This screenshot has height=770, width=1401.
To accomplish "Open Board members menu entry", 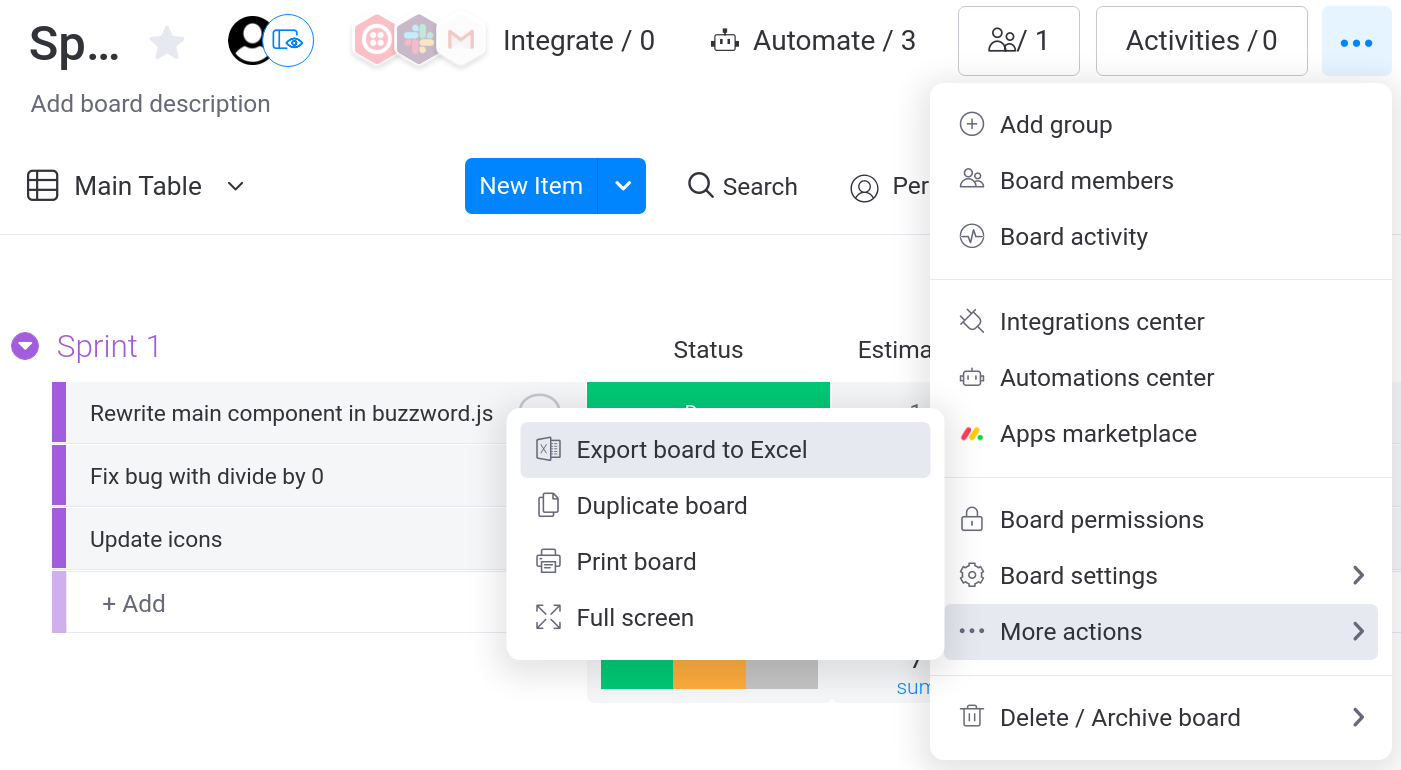I will 1161,180.
